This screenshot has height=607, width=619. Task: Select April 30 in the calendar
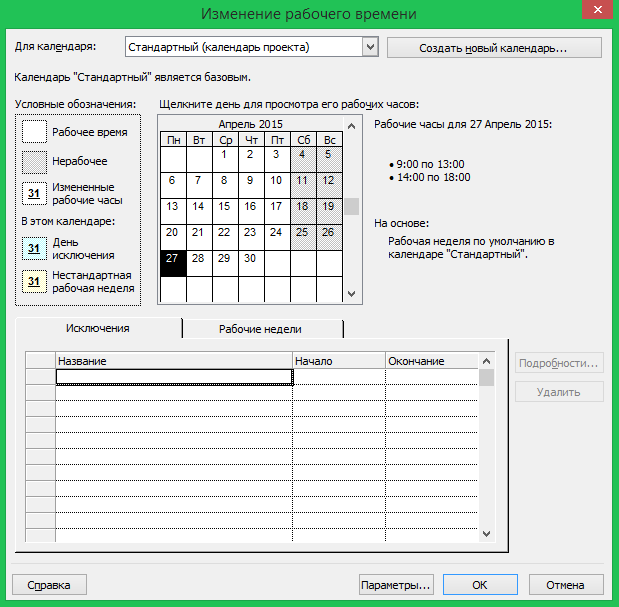[250, 259]
